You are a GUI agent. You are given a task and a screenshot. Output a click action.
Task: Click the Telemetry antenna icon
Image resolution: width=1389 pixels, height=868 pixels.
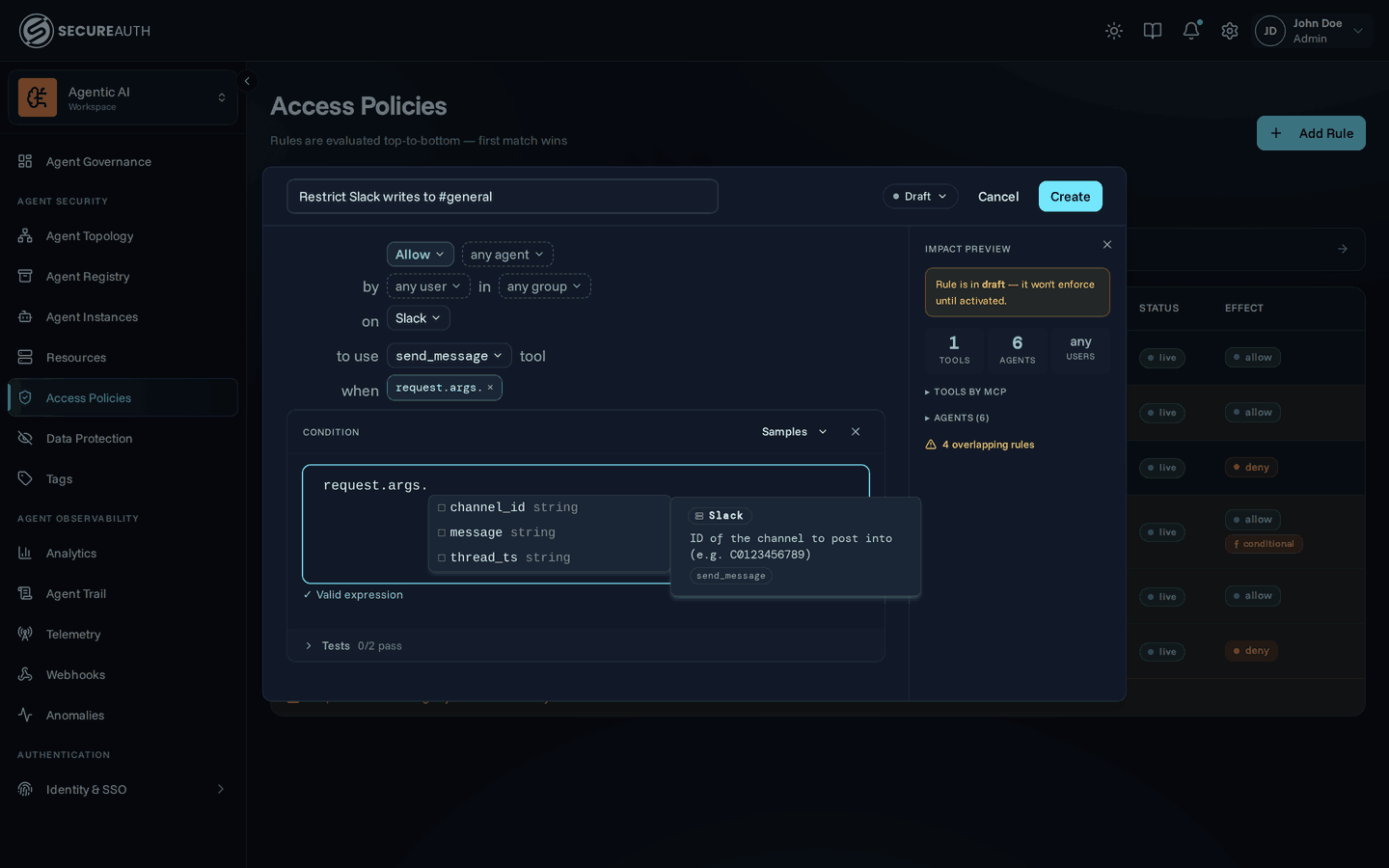25,634
